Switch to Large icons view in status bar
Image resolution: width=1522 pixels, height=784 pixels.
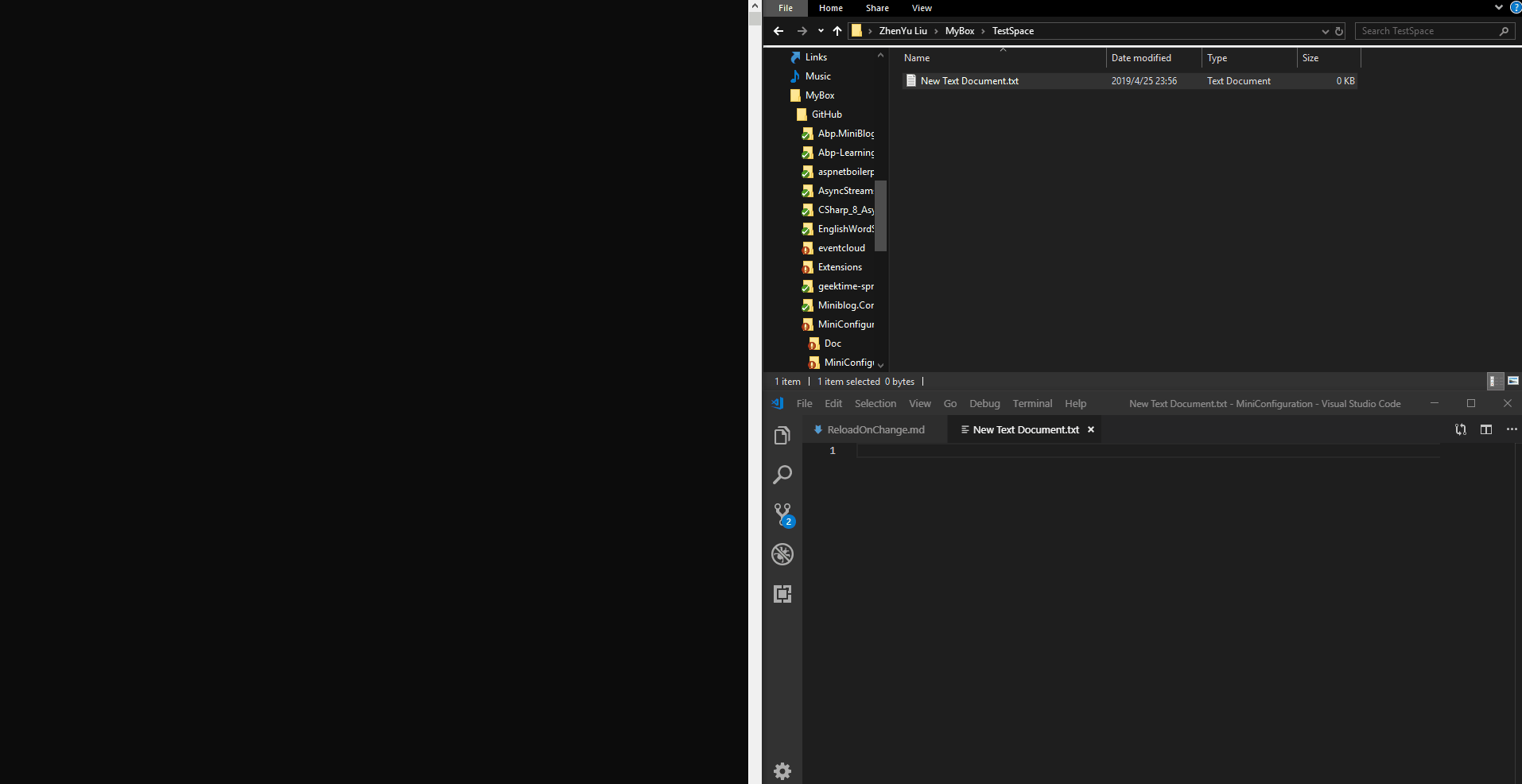(1513, 381)
